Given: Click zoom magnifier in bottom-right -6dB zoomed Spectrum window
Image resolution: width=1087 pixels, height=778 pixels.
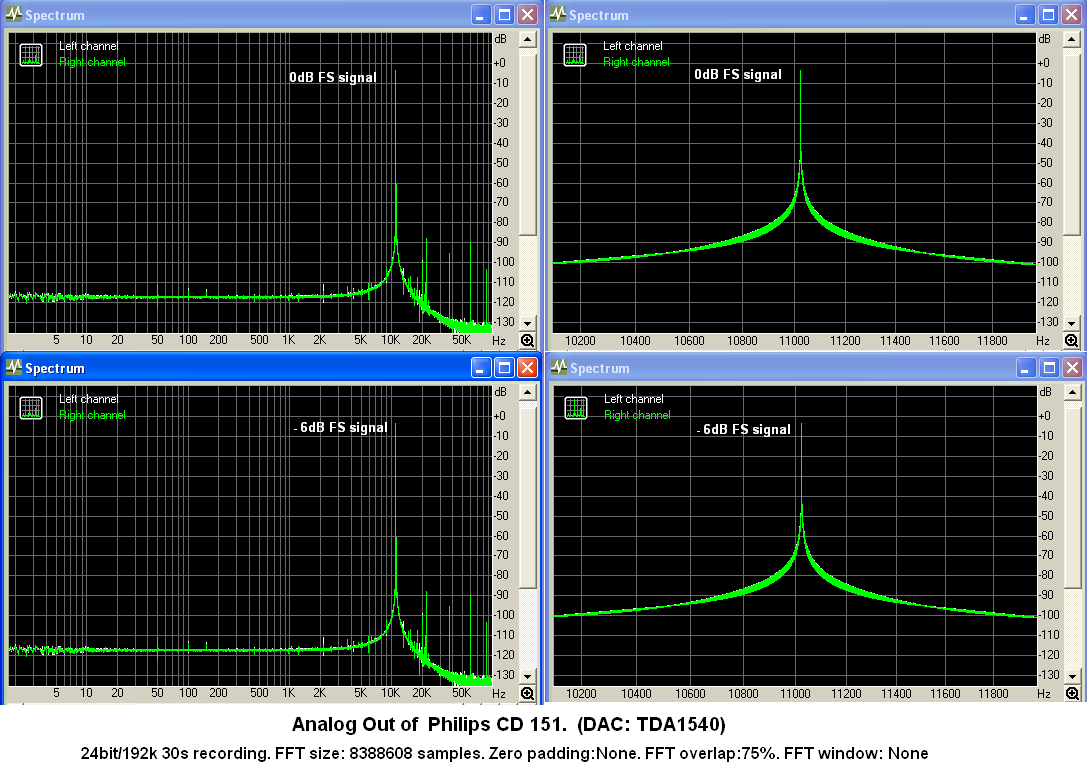Looking at the screenshot, I should tap(1072, 693).
